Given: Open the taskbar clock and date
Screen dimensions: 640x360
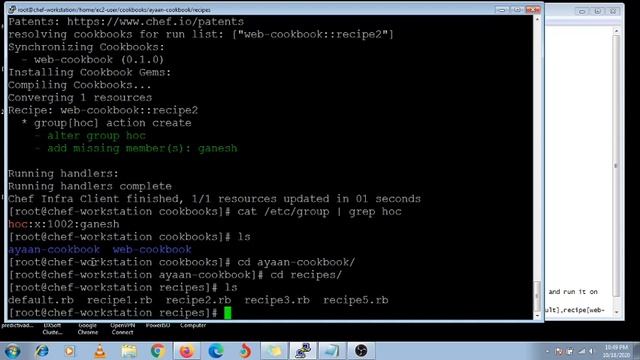Looking at the screenshot, I should (616, 351).
